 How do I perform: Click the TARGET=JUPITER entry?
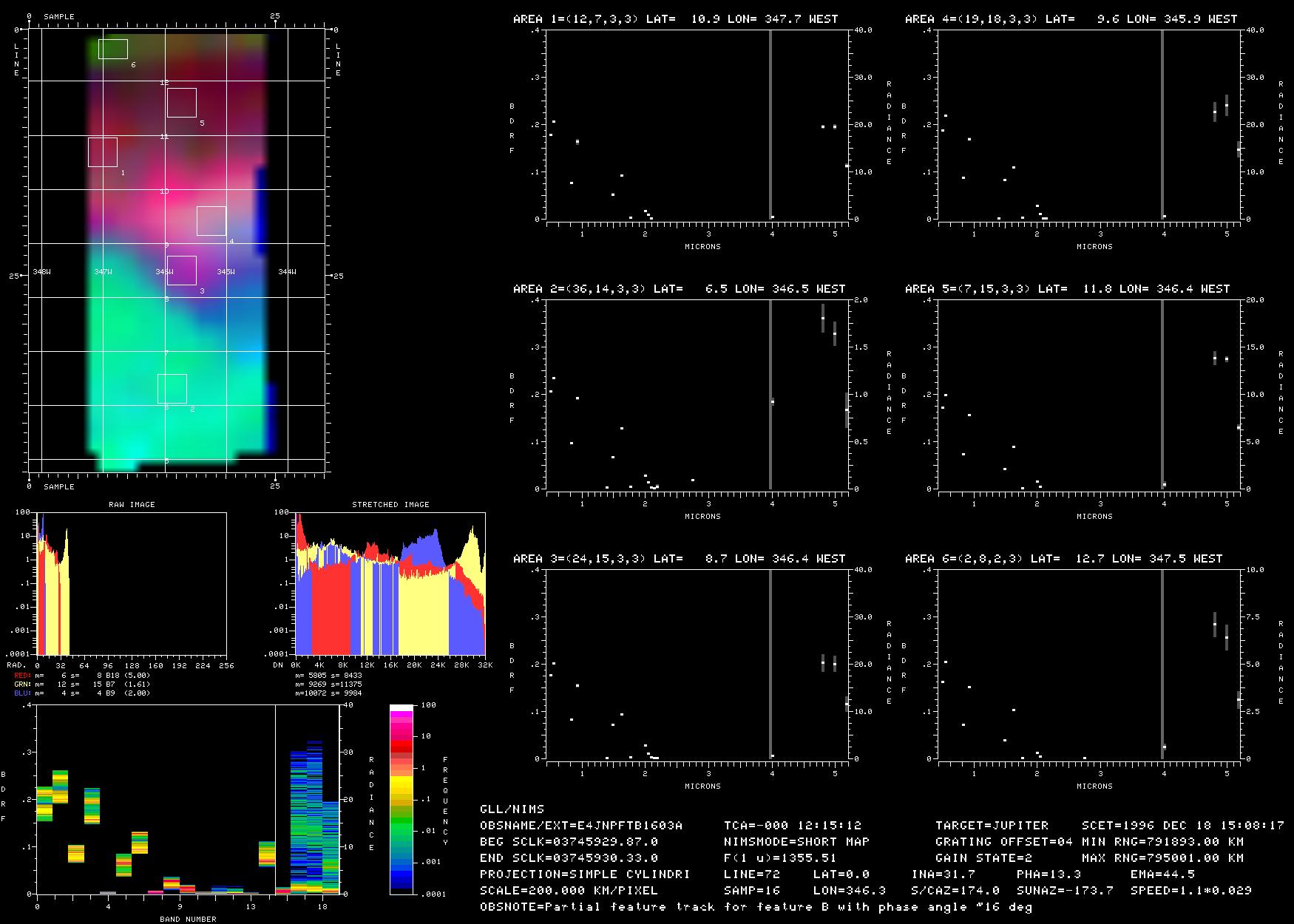pyautogui.click(x=992, y=826)
